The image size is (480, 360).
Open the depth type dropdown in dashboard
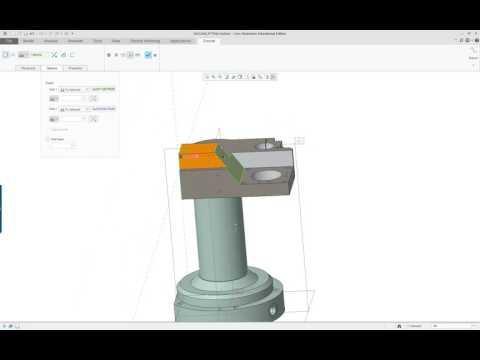coord(23,55)
